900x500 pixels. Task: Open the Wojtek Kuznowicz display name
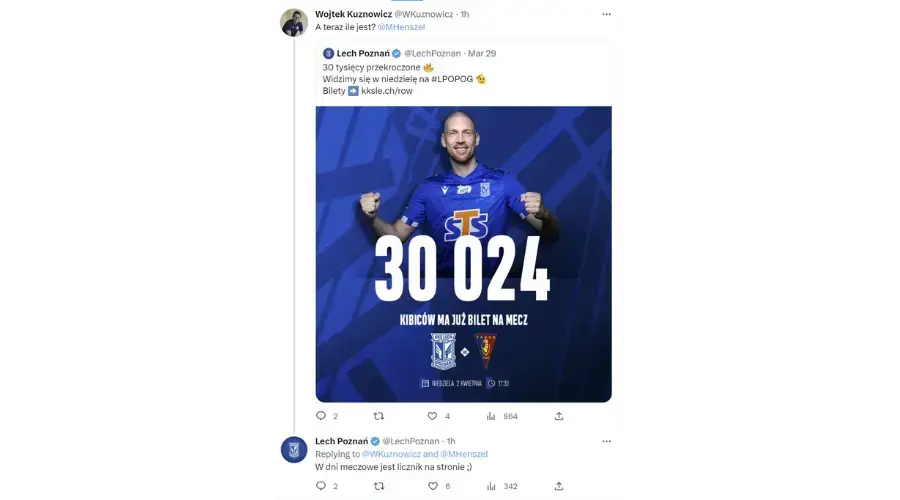tap(353, 14)
